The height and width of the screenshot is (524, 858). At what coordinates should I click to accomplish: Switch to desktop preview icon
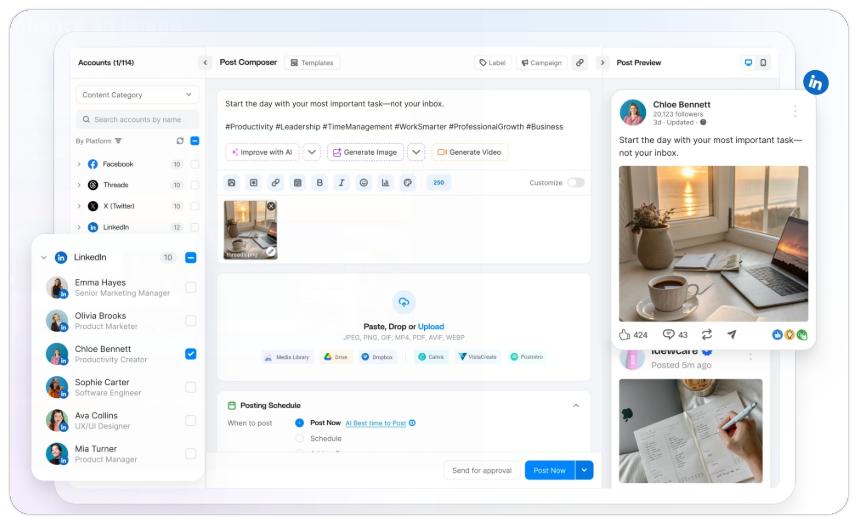(x=748, y=62)
